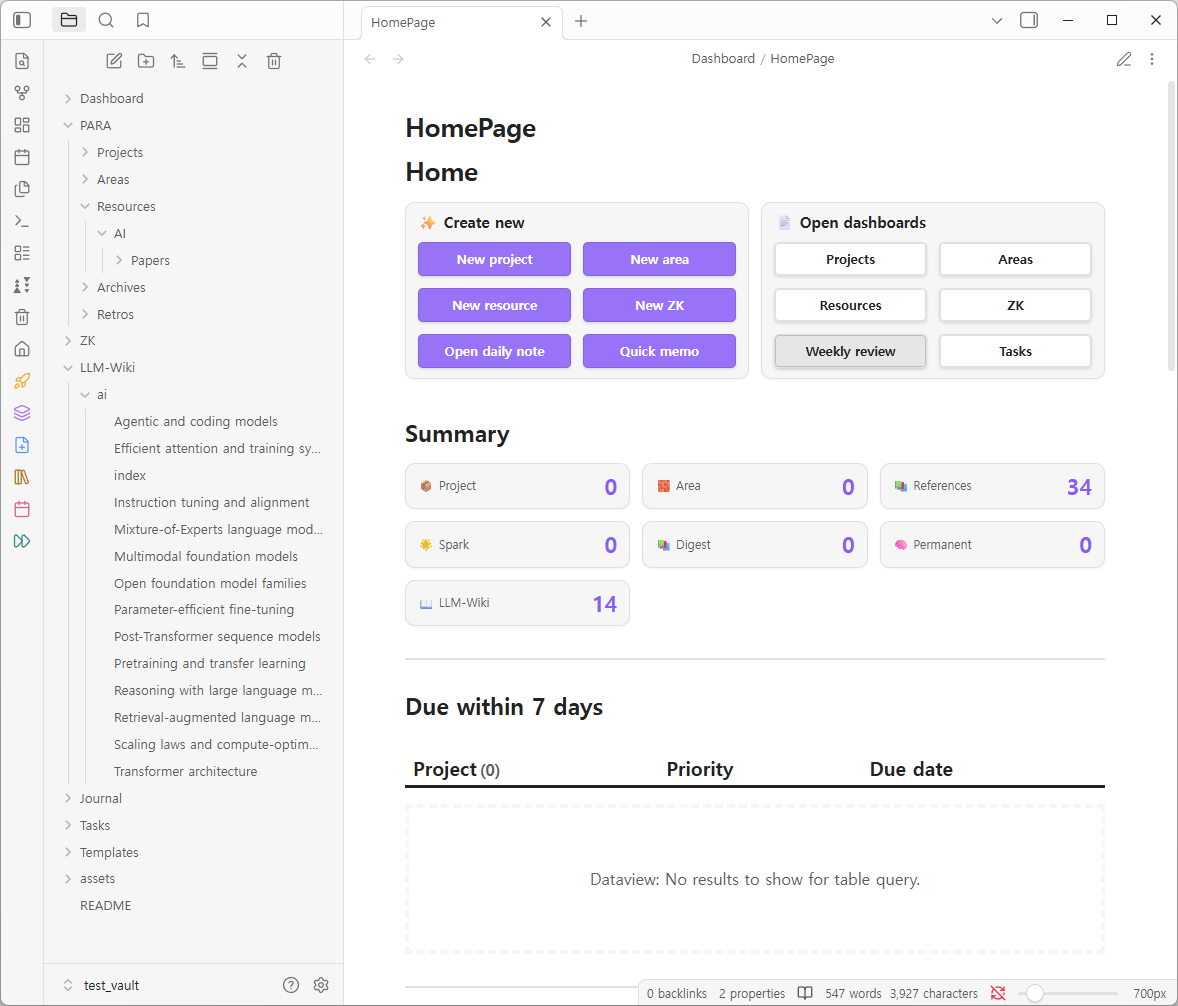Click the Quick memo button

[659, 351]
